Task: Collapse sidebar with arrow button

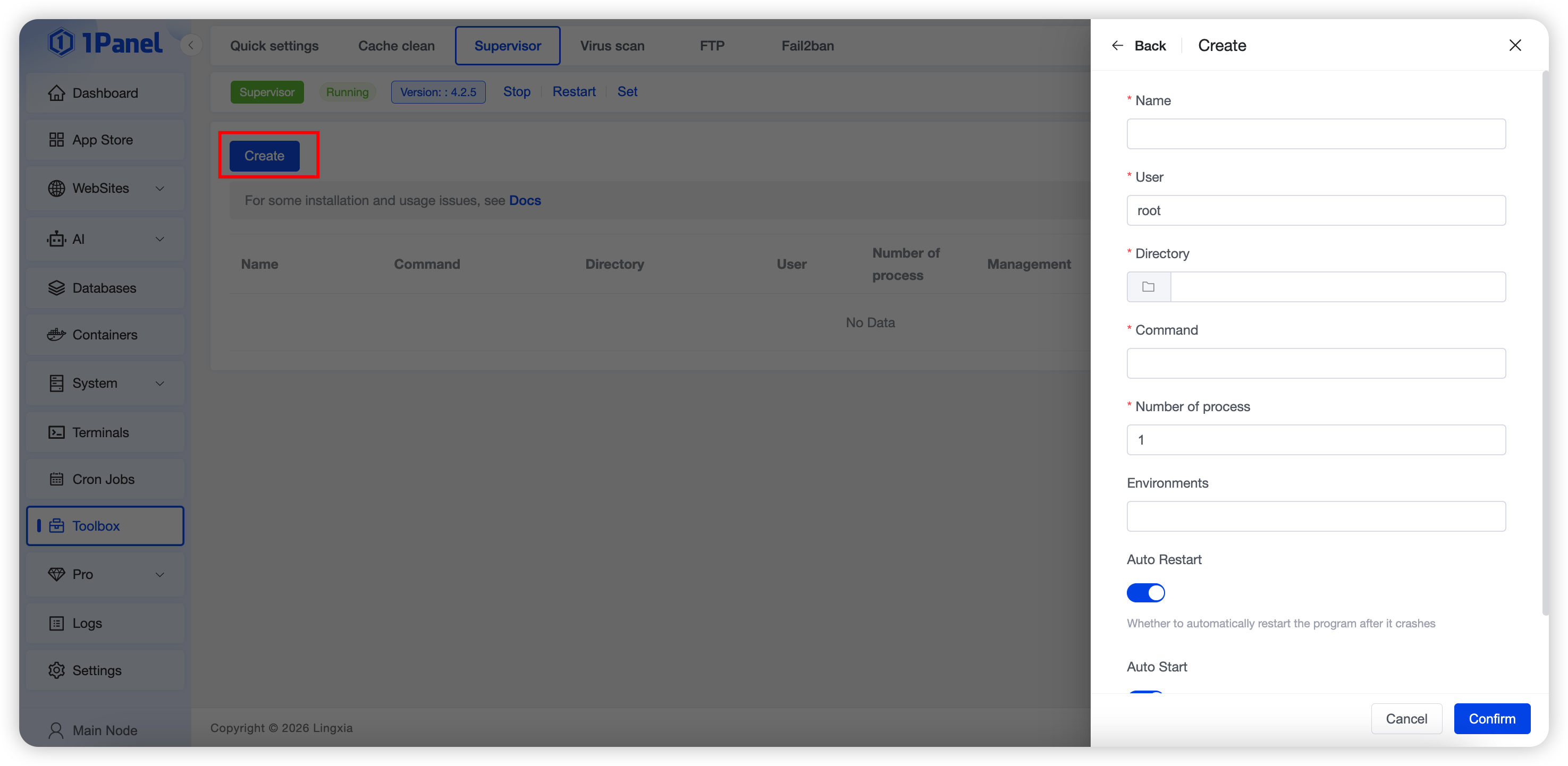Action: pyautogui.click(x=191, y=45)
